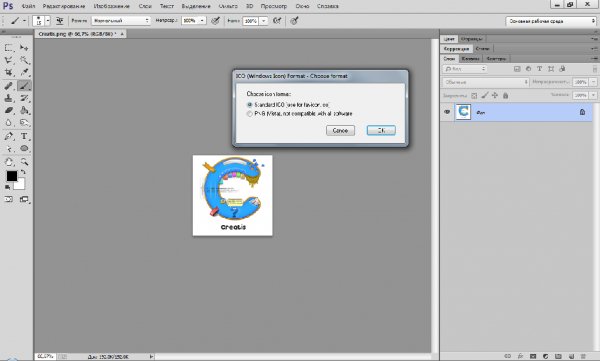This screenshot has width=600, height=361.
Task: Open the Файл menu
Action: (28, 6)
